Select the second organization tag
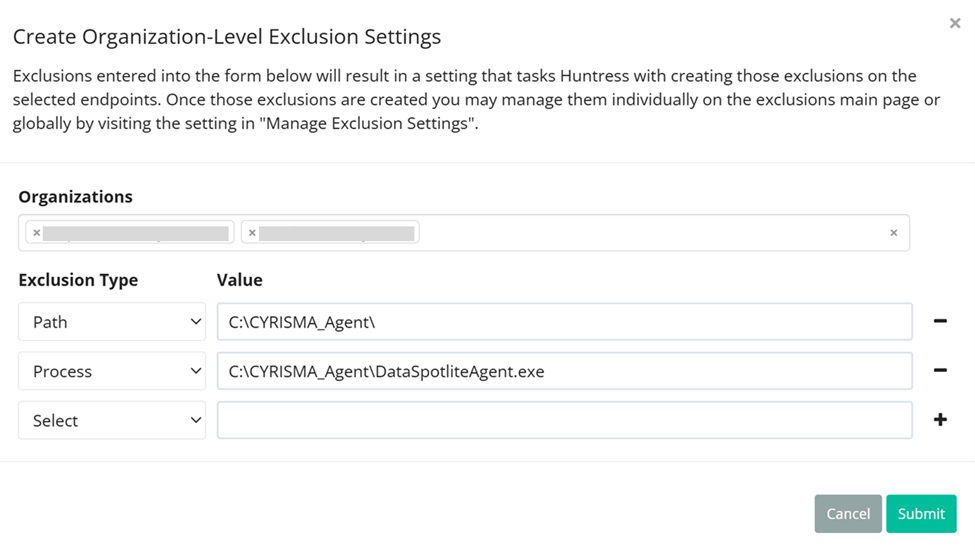 coord(337,233)
